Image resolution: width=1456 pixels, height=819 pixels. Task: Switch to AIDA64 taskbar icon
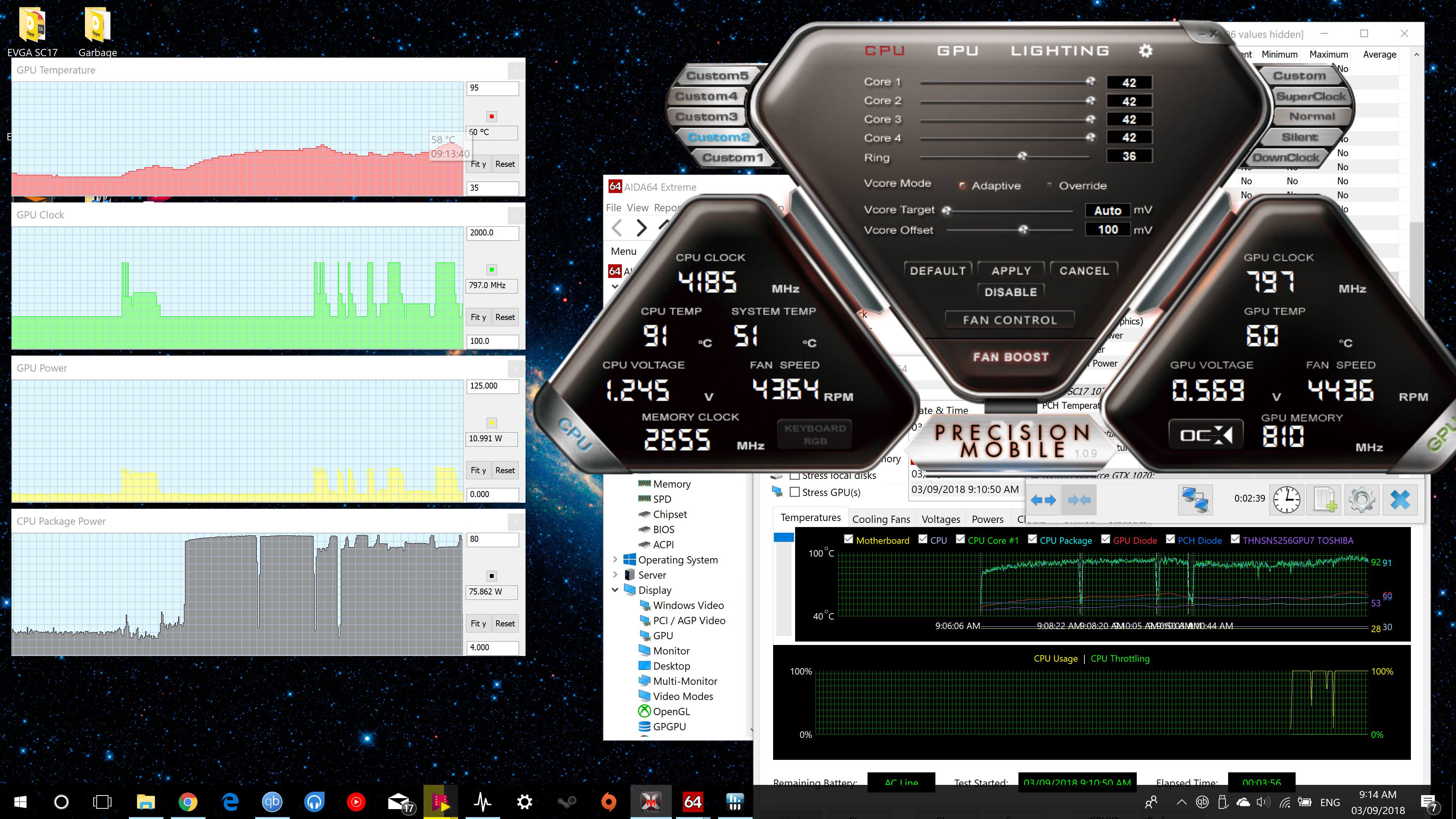coord(692,802)
